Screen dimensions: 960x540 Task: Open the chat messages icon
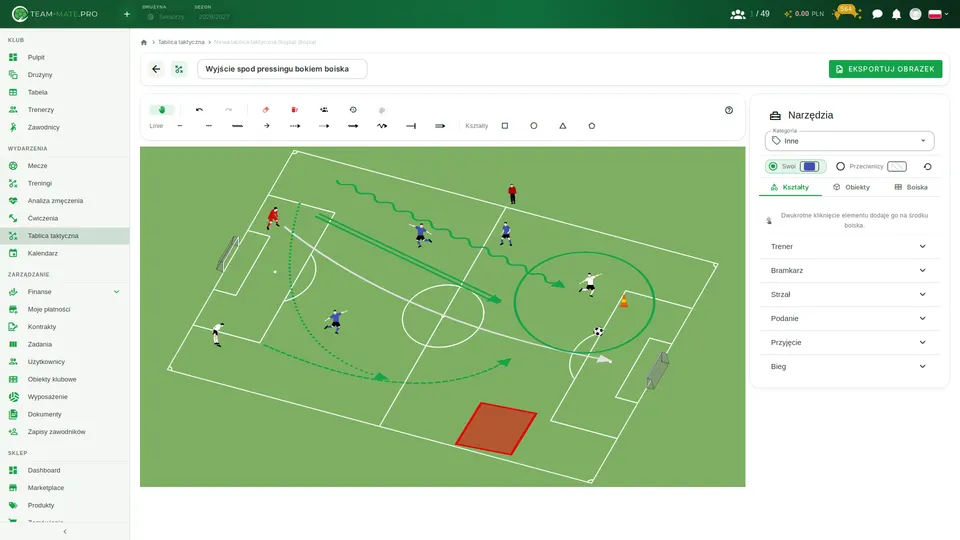877,14
